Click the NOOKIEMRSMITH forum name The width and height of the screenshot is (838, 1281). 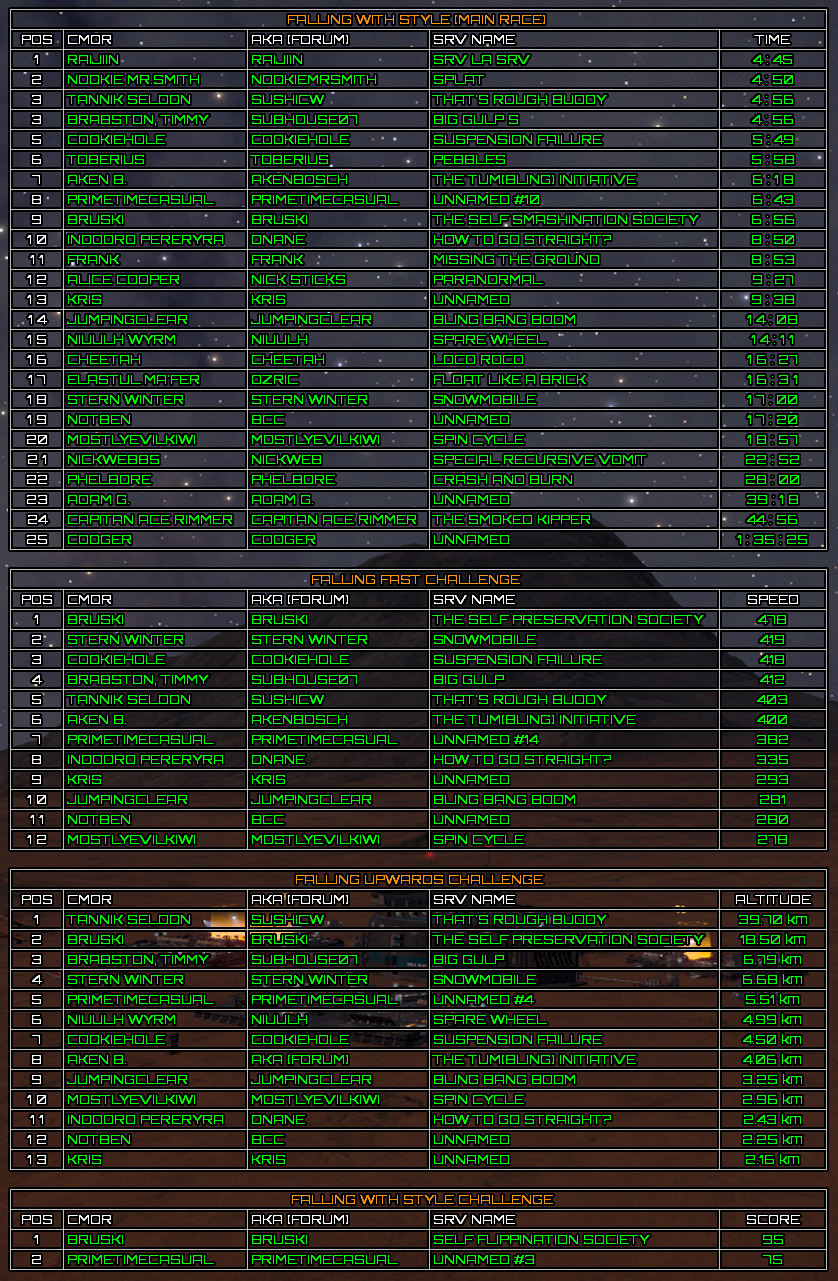tap(313, 79)
